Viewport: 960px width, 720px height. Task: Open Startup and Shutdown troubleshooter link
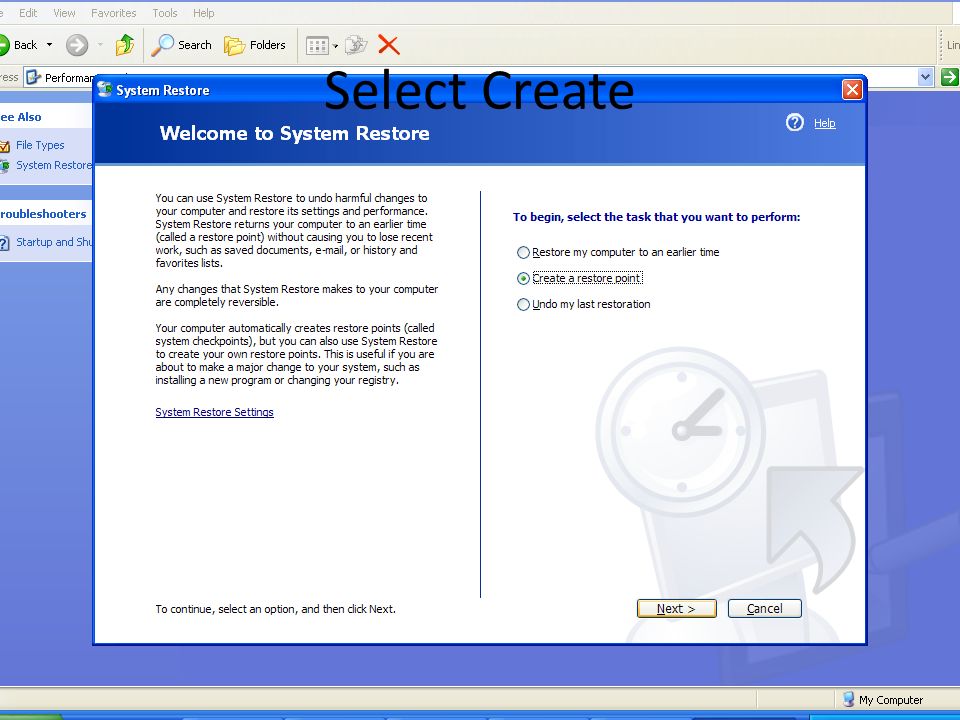point(54,242)
